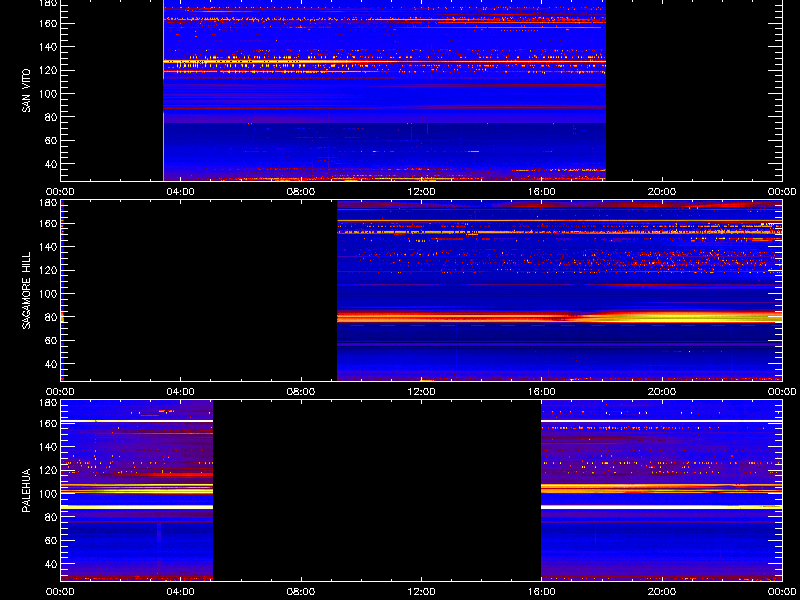This screenshot has width=800, height=600.
Task: Select 80 frequency label on Sagamore Hill axis
Action: (x=51, y=317)
